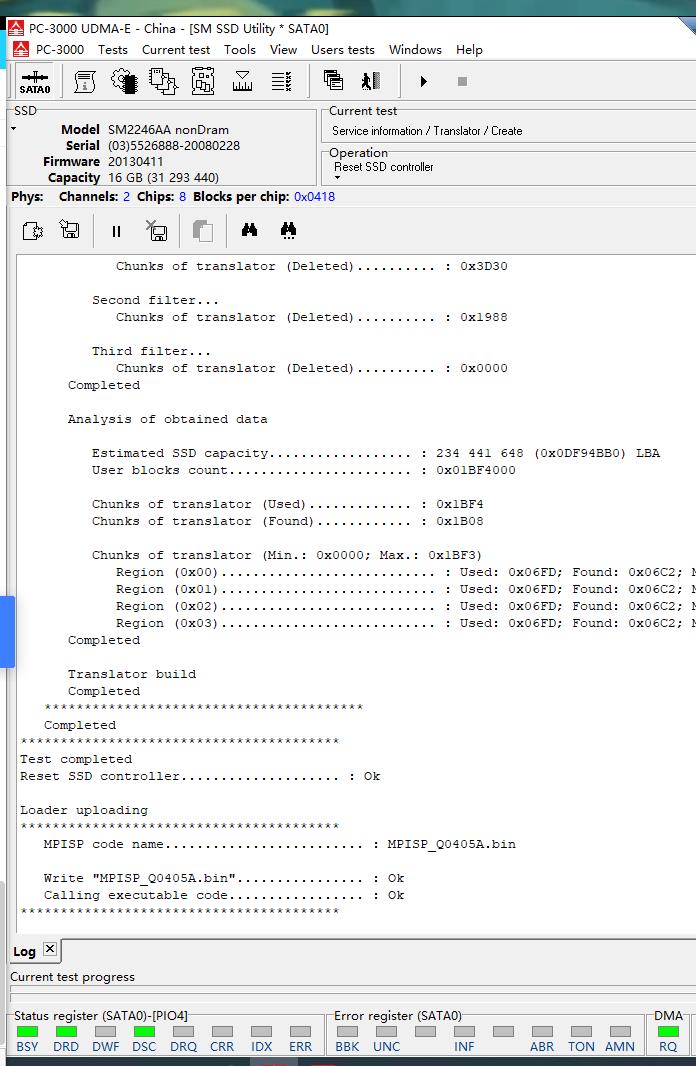The image size is (696, 1066).
Task: Click the serial number (03)5526888-20080228
Action: tap(174, 145)
